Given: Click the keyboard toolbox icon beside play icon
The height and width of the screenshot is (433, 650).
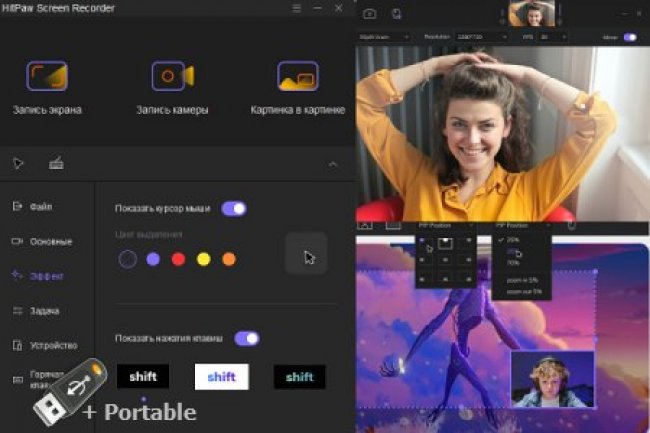Looking at the screenshot, I should pos(56,163).
